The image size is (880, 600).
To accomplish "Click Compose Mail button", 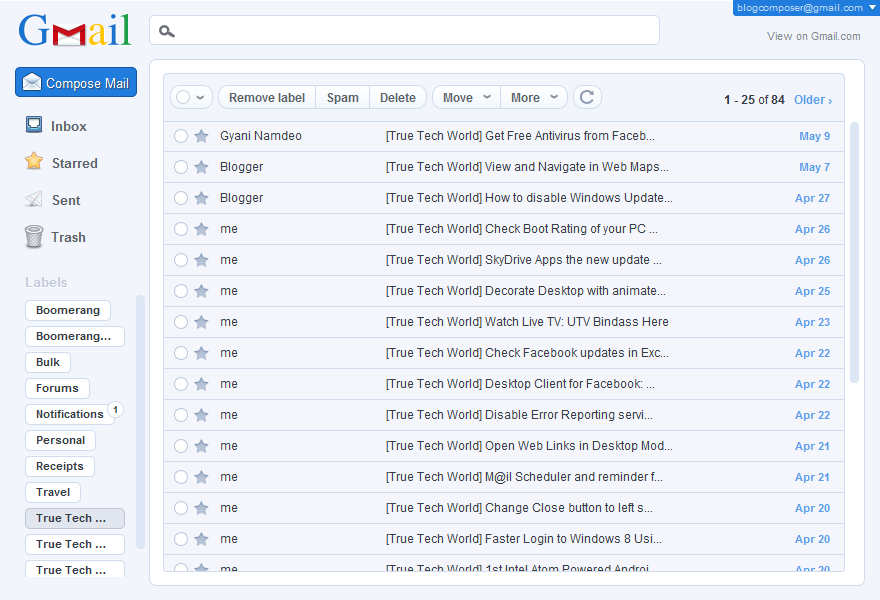I will click(76, 83).
